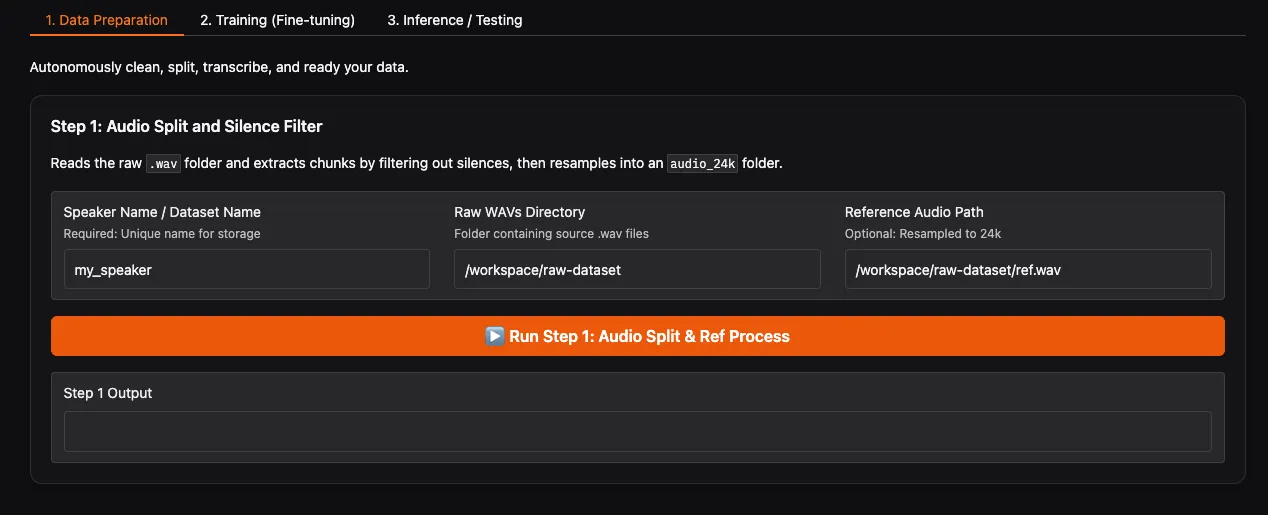Click the "Folder containing source .wav files" hint
Image resolution: width=1268 pixels, height=515 pixels.
pyautogui.click(x=551, y=234)
